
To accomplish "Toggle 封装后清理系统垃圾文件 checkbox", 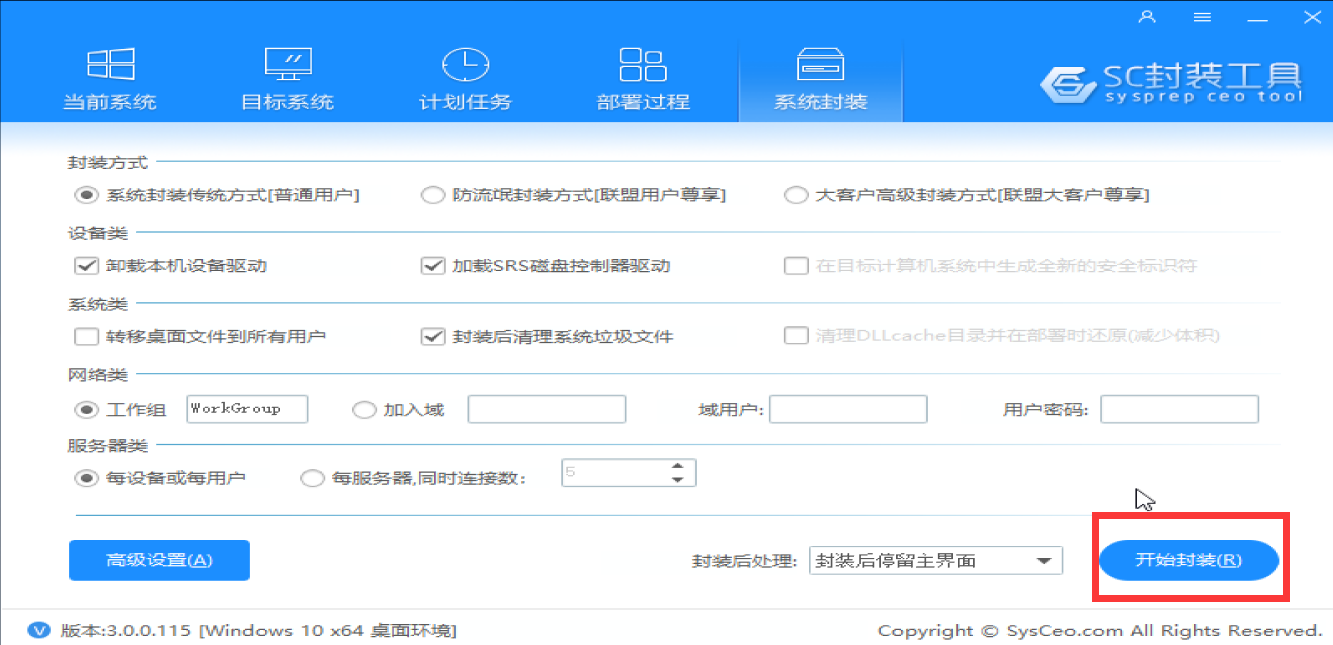I will [x=432, y=337].
